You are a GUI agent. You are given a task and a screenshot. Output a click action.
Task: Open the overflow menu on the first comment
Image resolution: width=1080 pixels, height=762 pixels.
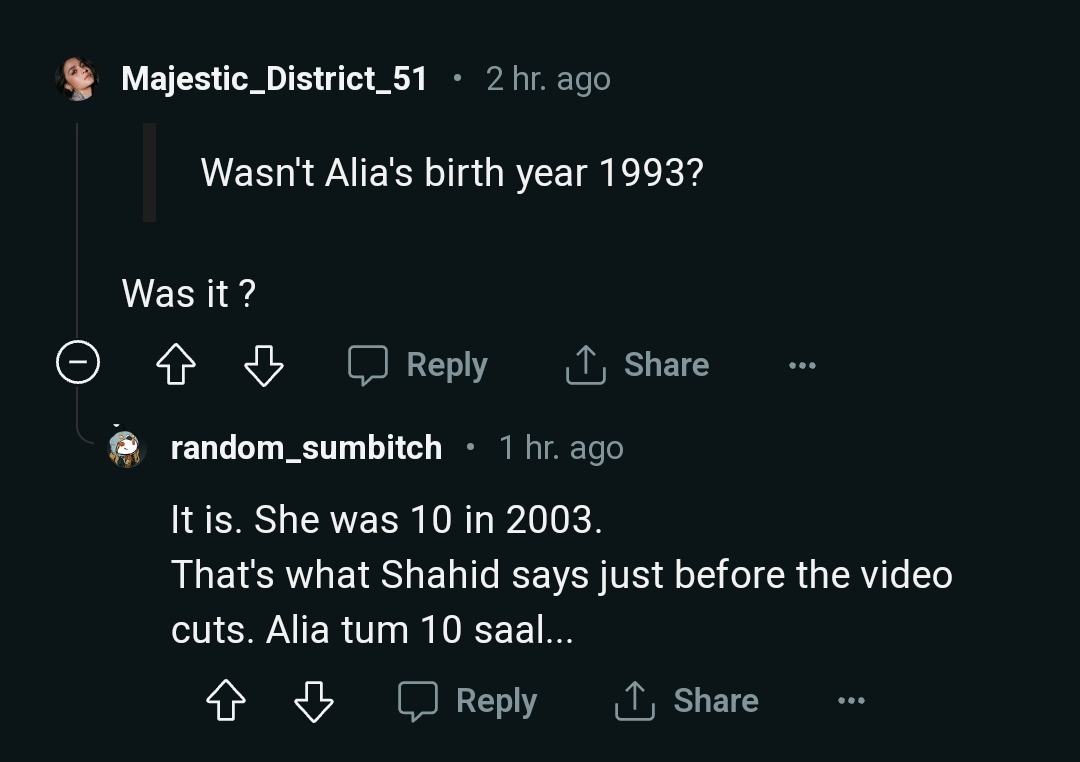coord(802,364)
